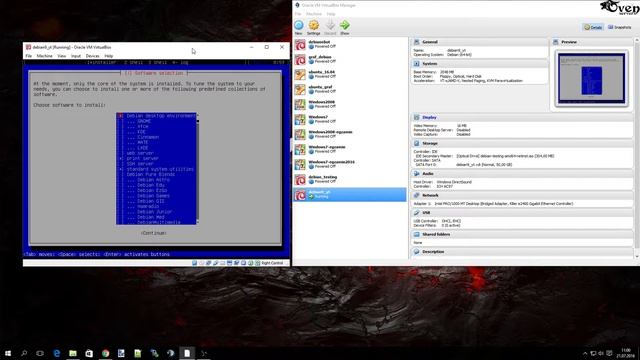Open Google Chrome from the taskbar
Screen dimensions: 640x360
click(x=105, y=353)
